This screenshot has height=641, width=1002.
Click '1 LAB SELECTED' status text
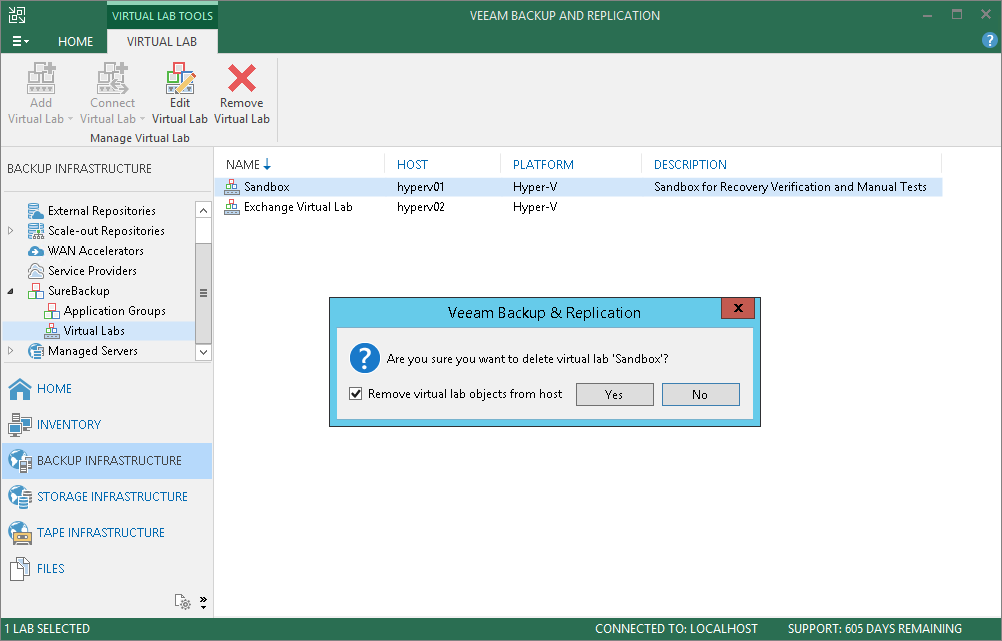click(47, 629)
